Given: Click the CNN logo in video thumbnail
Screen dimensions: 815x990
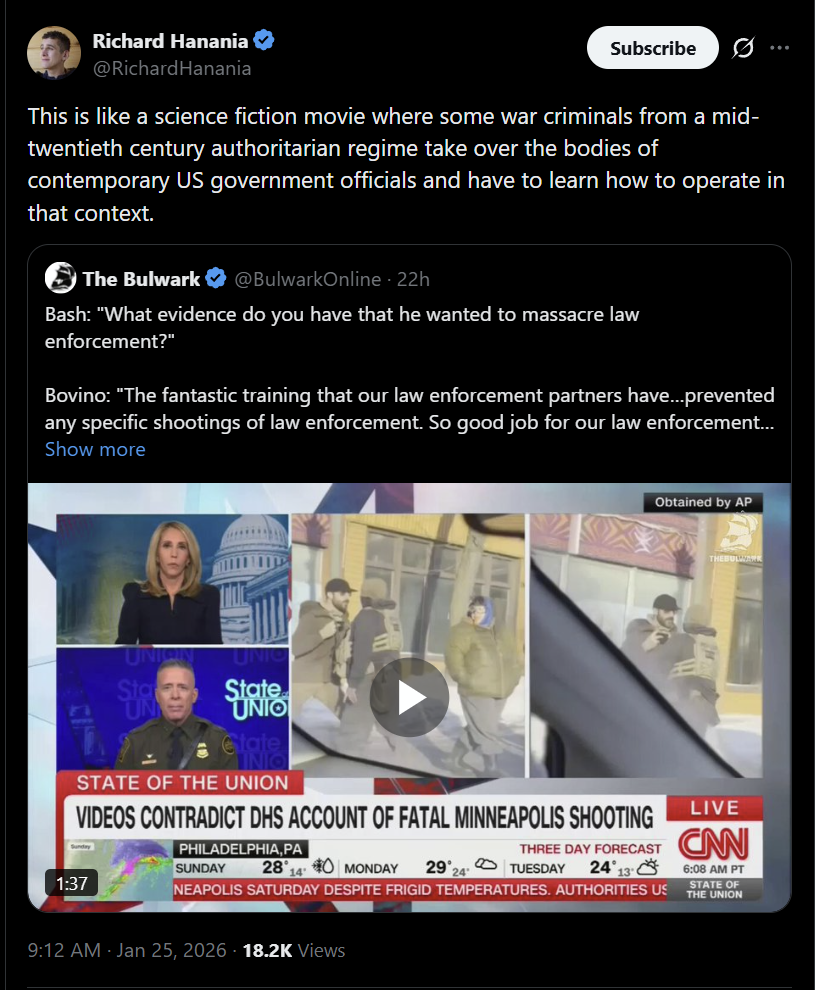Looking at the screenshot, I should [x=714, y=844].
